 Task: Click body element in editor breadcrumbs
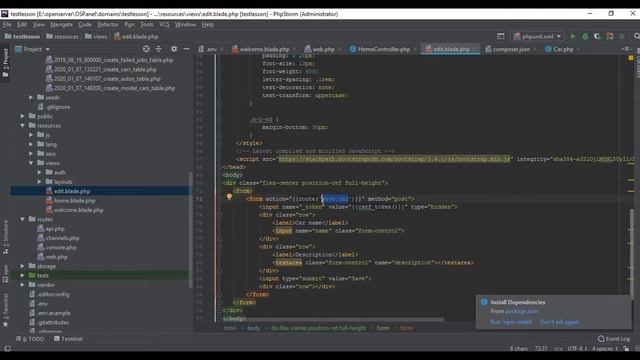pos(253,328)
